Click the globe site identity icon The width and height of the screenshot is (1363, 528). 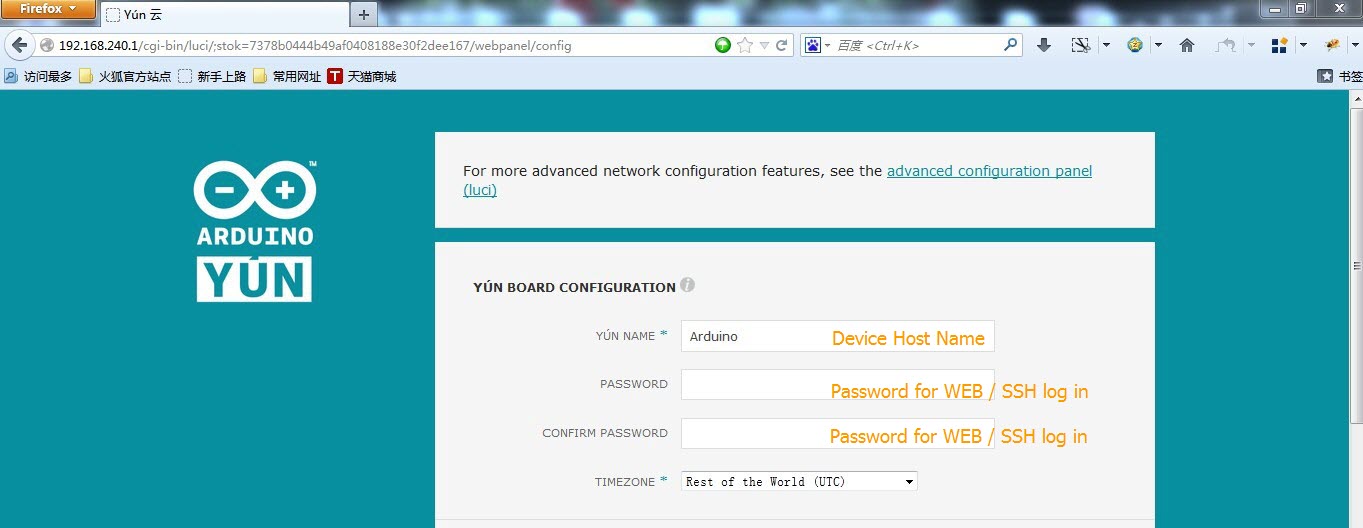tap(46, 45)
